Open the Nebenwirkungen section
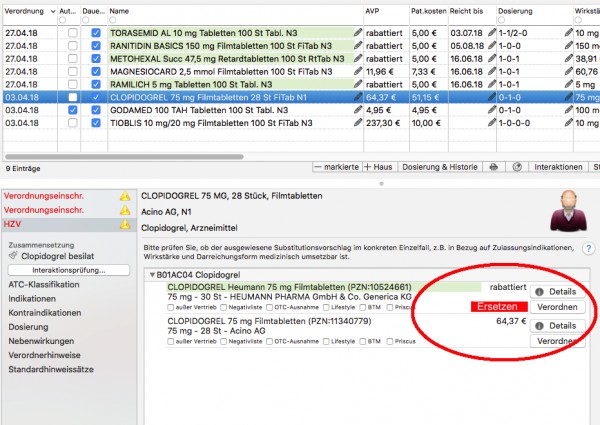Viewport: 600px width, 425px height. coord(41,341)
